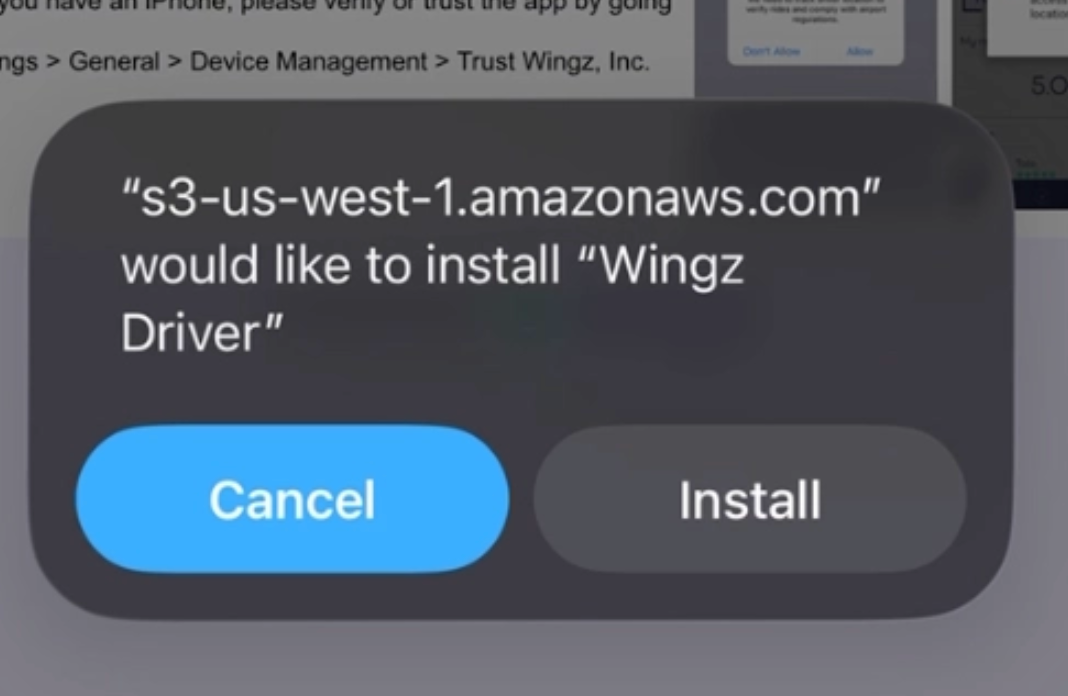Image resolution: width=1068 pixels, height=696 pixels.
Task: Click the word "Driver" in dialog
Action: click(191, 332)
